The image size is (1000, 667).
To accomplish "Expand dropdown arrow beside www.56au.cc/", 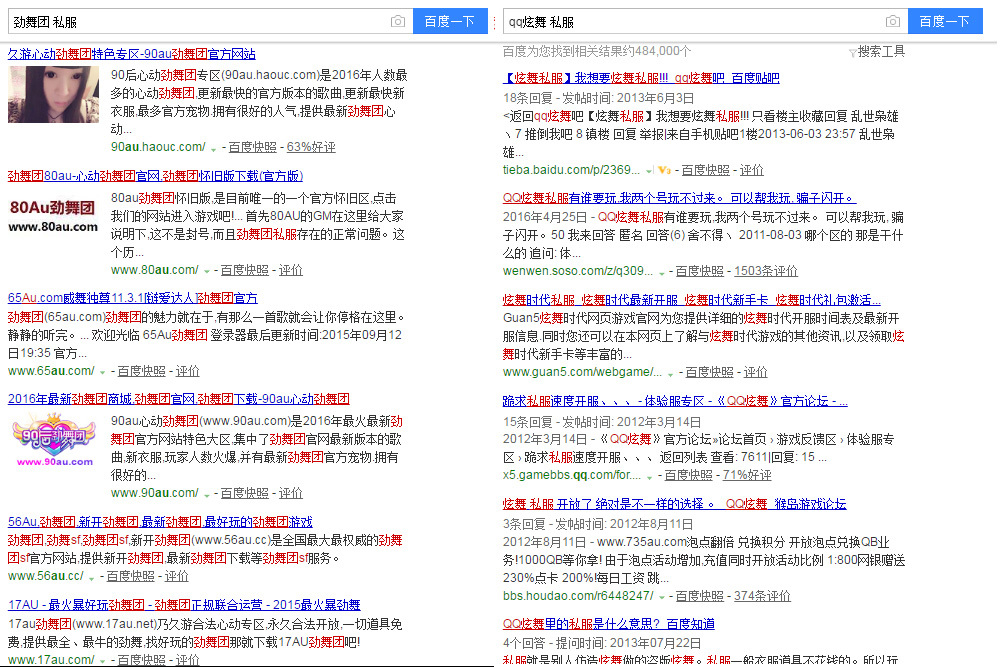I will click(x=92, y=578).
